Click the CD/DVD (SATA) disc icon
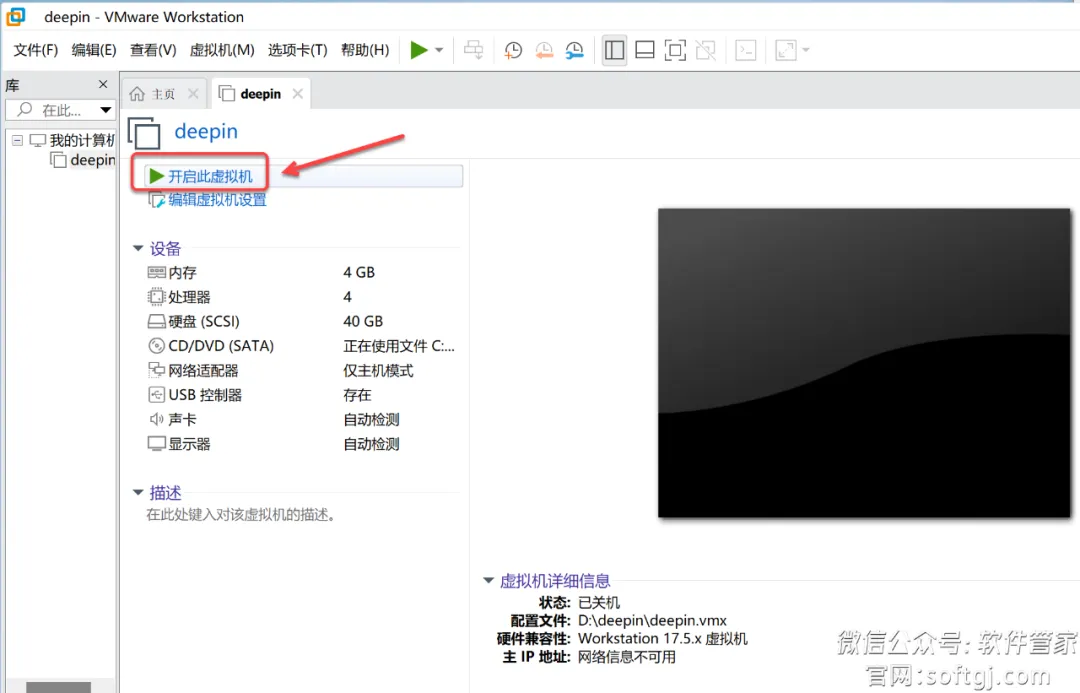 click(x=156, y=346)
